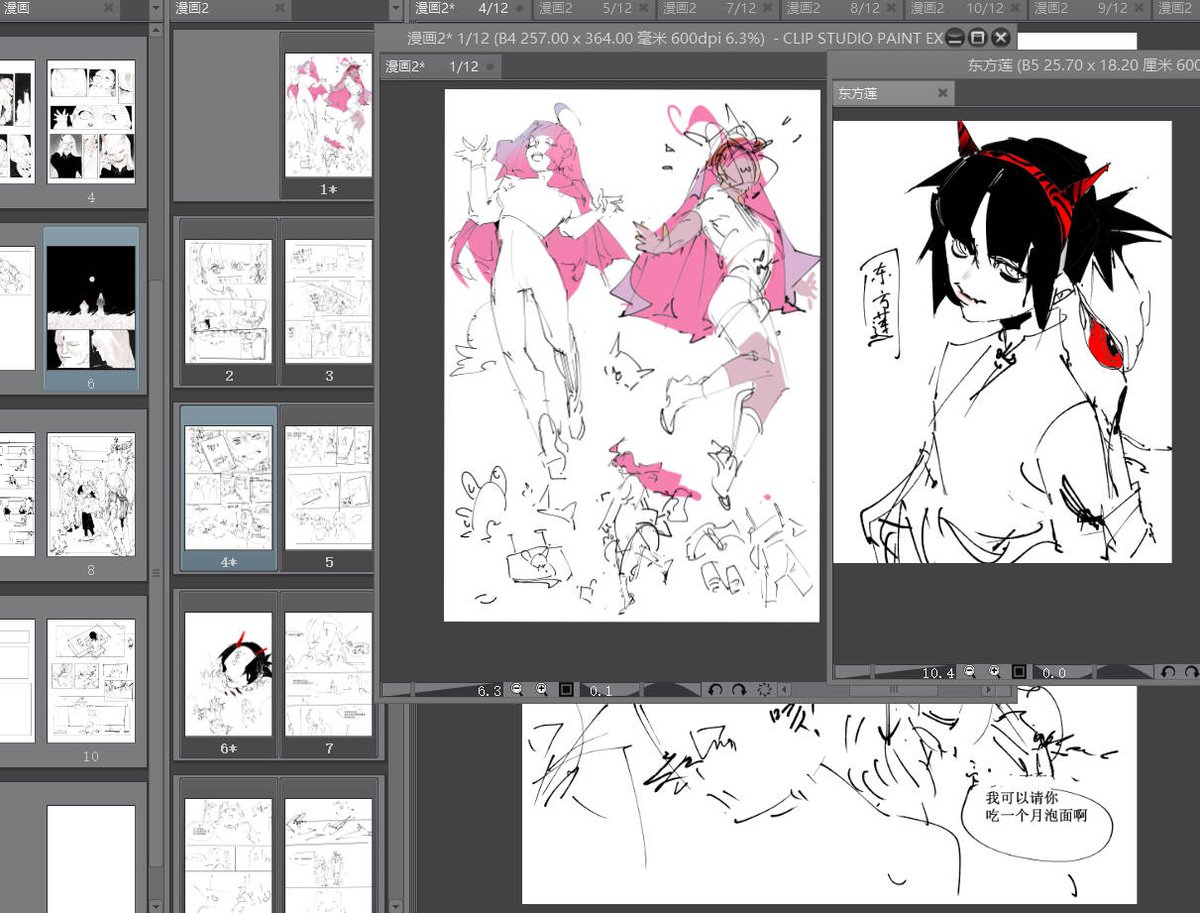The height and width of the screenshot is (913, 1200).
Task: Click unsaved dot on 漫画2* 4/12 tab
Action: point(519,9)
